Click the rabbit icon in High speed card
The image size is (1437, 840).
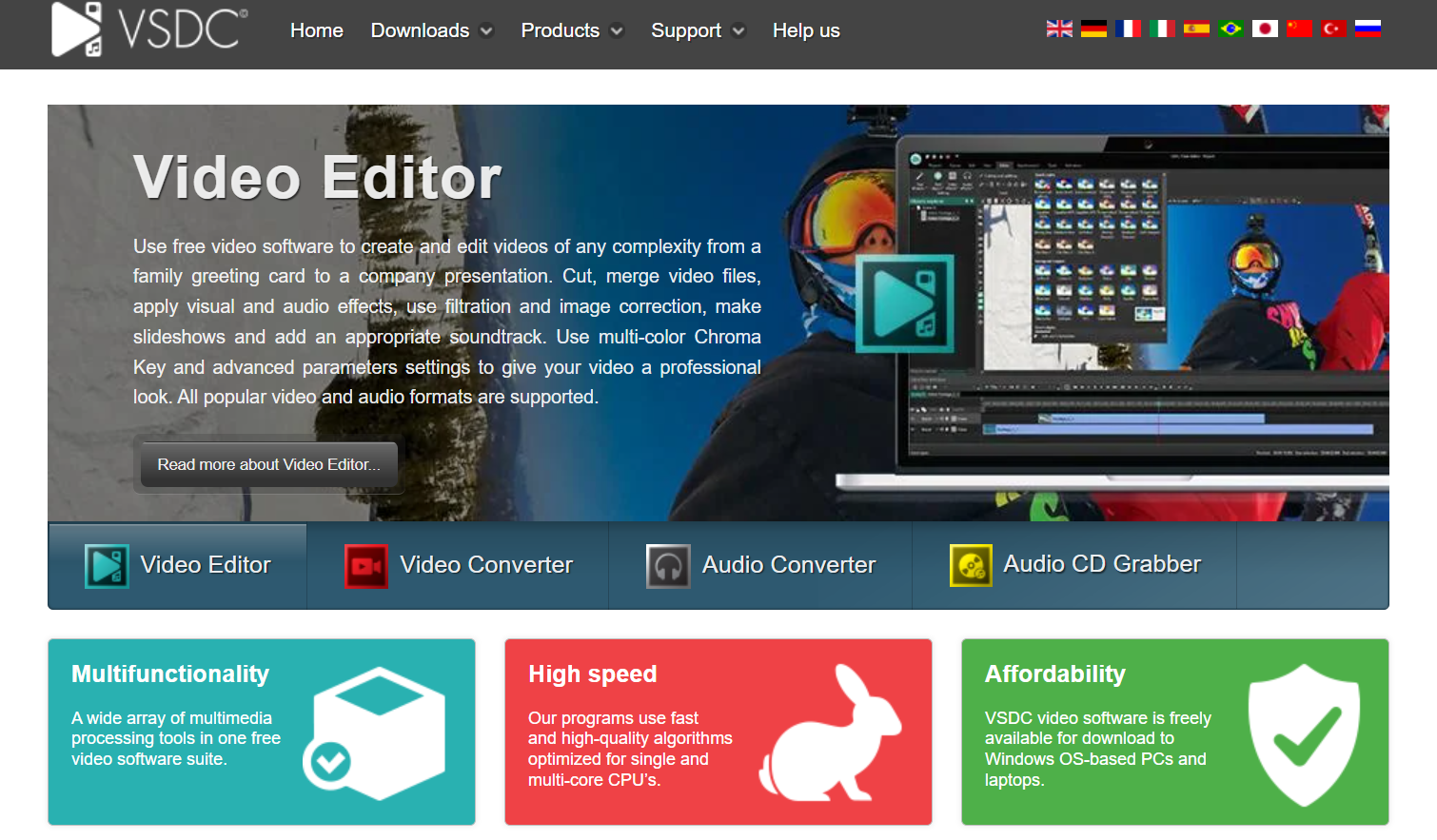(x=830, y=732)
